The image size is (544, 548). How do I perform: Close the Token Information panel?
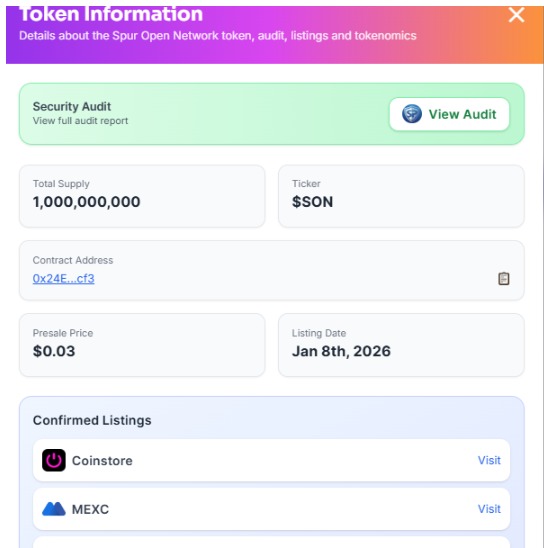point(516,15)
